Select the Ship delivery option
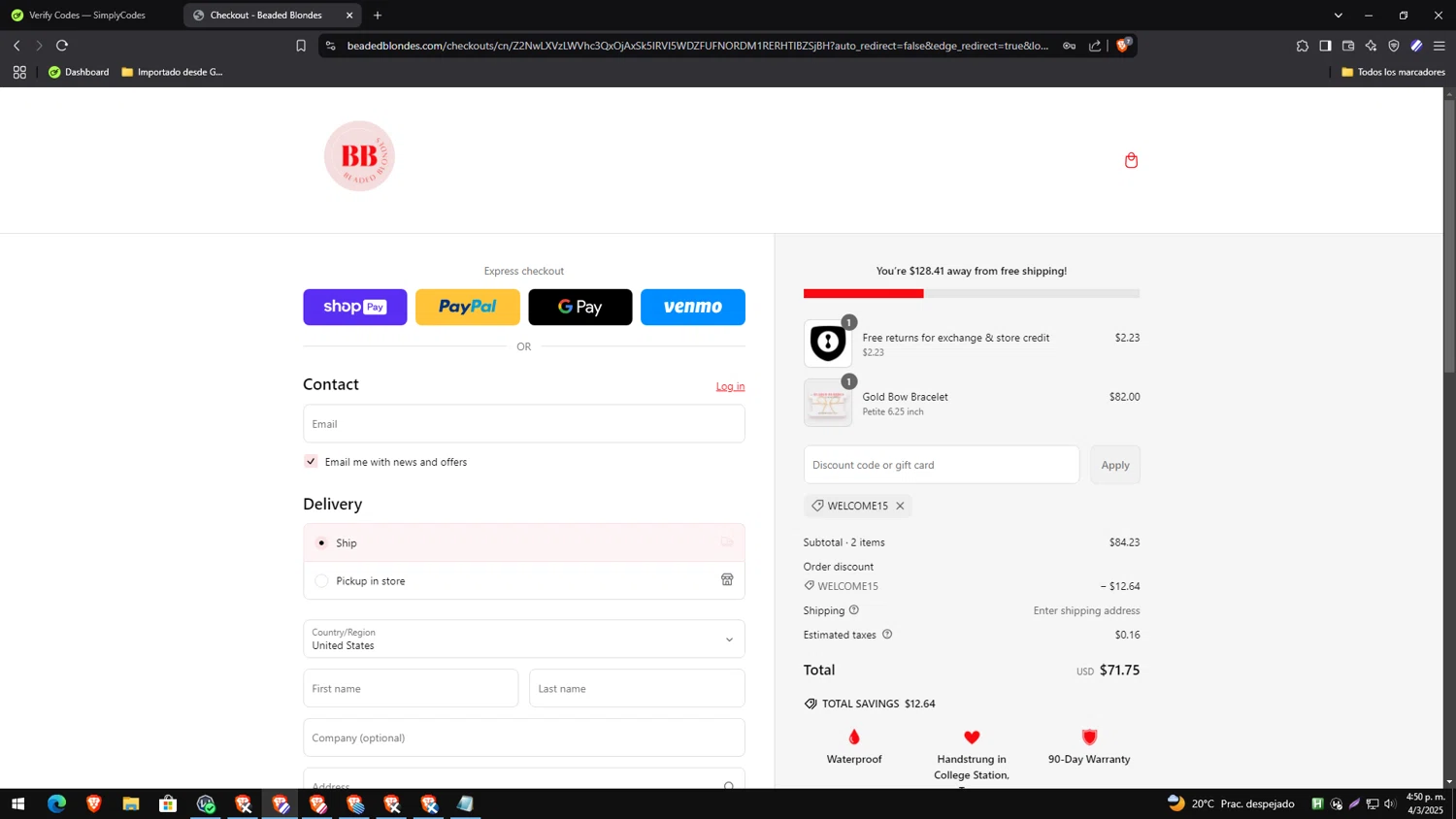1456x819 pixels. [x=524, y=542]
